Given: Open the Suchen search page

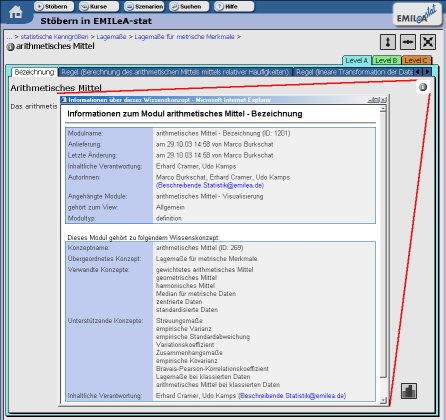Looking at the screenshot, I should pos(189,6).
